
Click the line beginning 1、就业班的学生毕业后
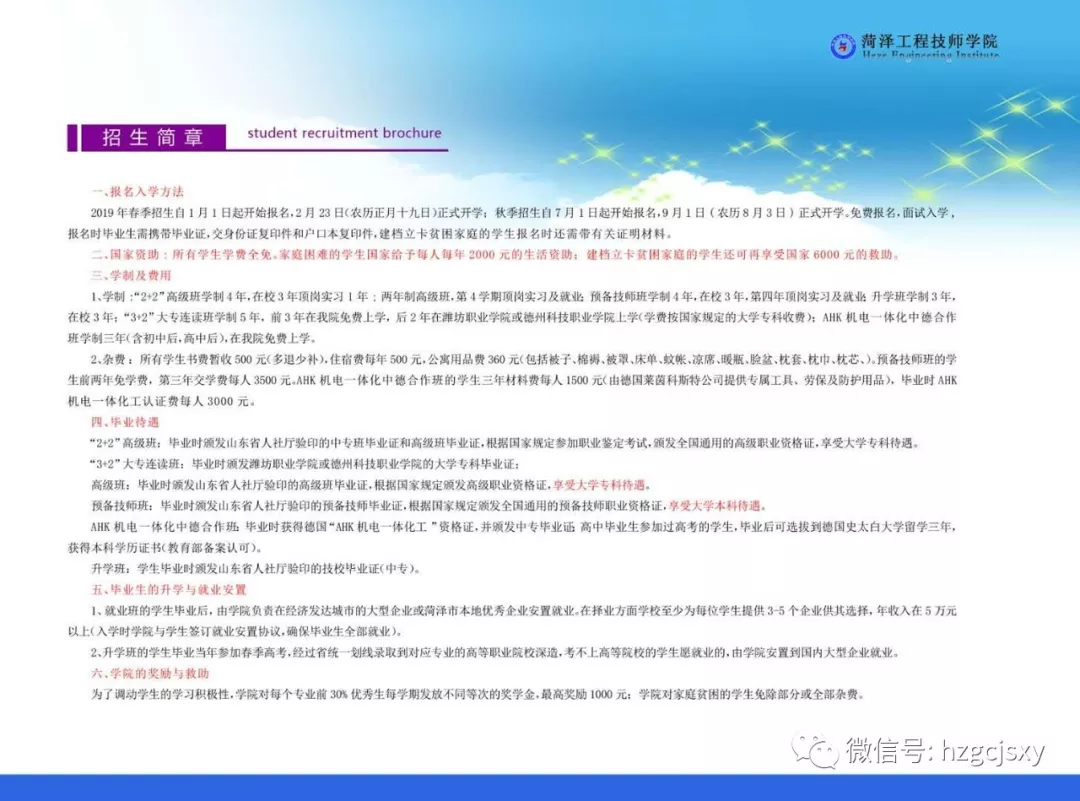coord(523,610)
